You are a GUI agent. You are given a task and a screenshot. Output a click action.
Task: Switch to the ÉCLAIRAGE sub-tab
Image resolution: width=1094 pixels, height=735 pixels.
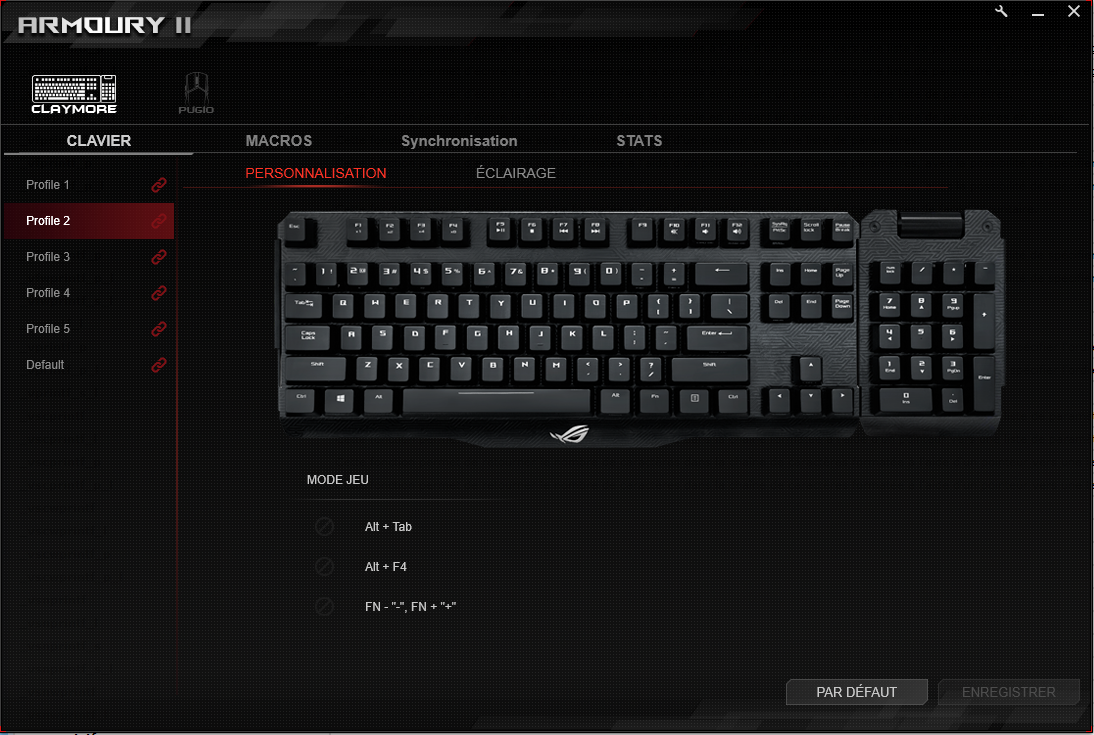click(516, 173)
